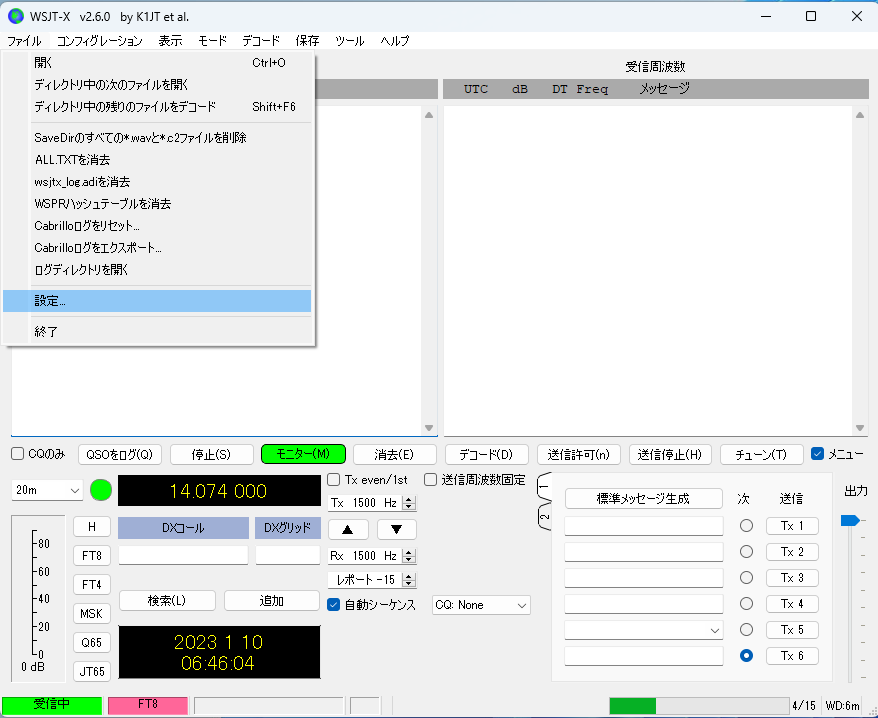Toggle the 自動シーケンス checkbox
The height and width of the screenshot is (718, 878).
[334, 605]
